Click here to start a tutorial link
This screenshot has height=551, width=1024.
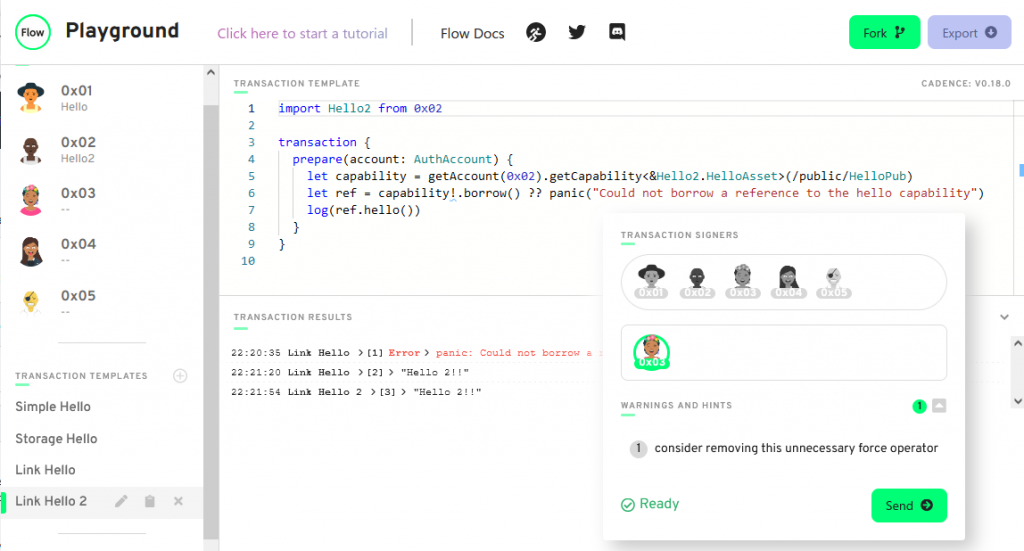point(302,33)
